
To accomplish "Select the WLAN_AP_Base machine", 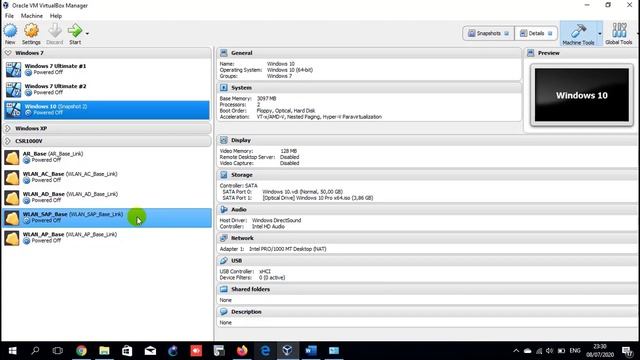I will click(107, 238).
